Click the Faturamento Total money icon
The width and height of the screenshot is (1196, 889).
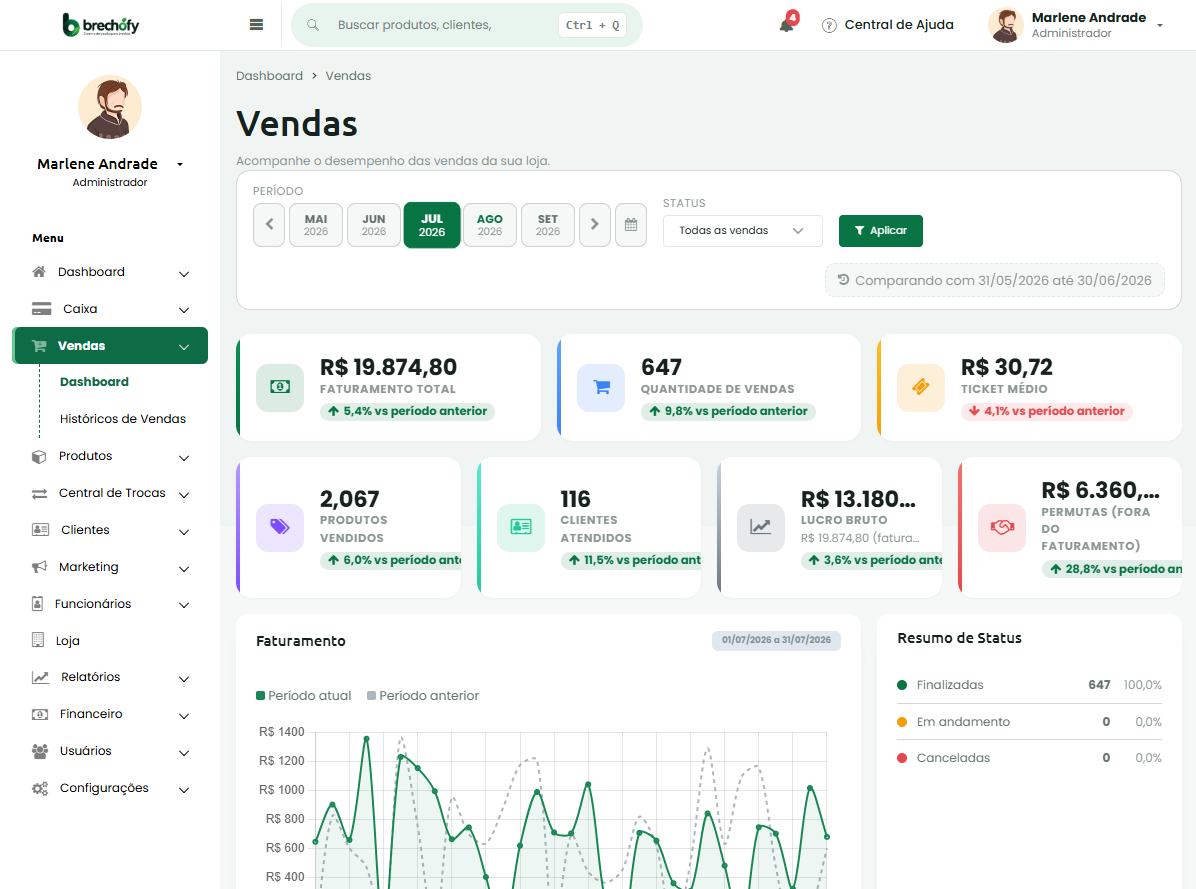280,387
